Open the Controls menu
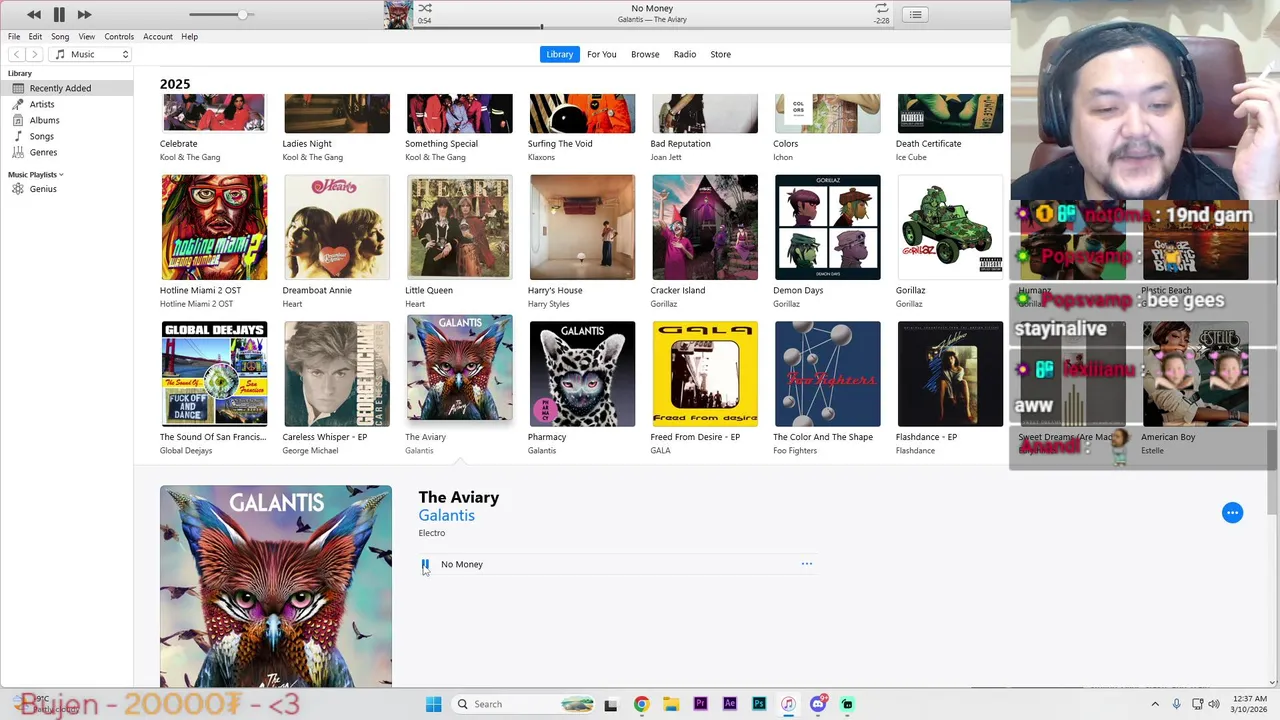Image resolution: width=1280 pixels, height=720 pixels. (x=119, y=36)
